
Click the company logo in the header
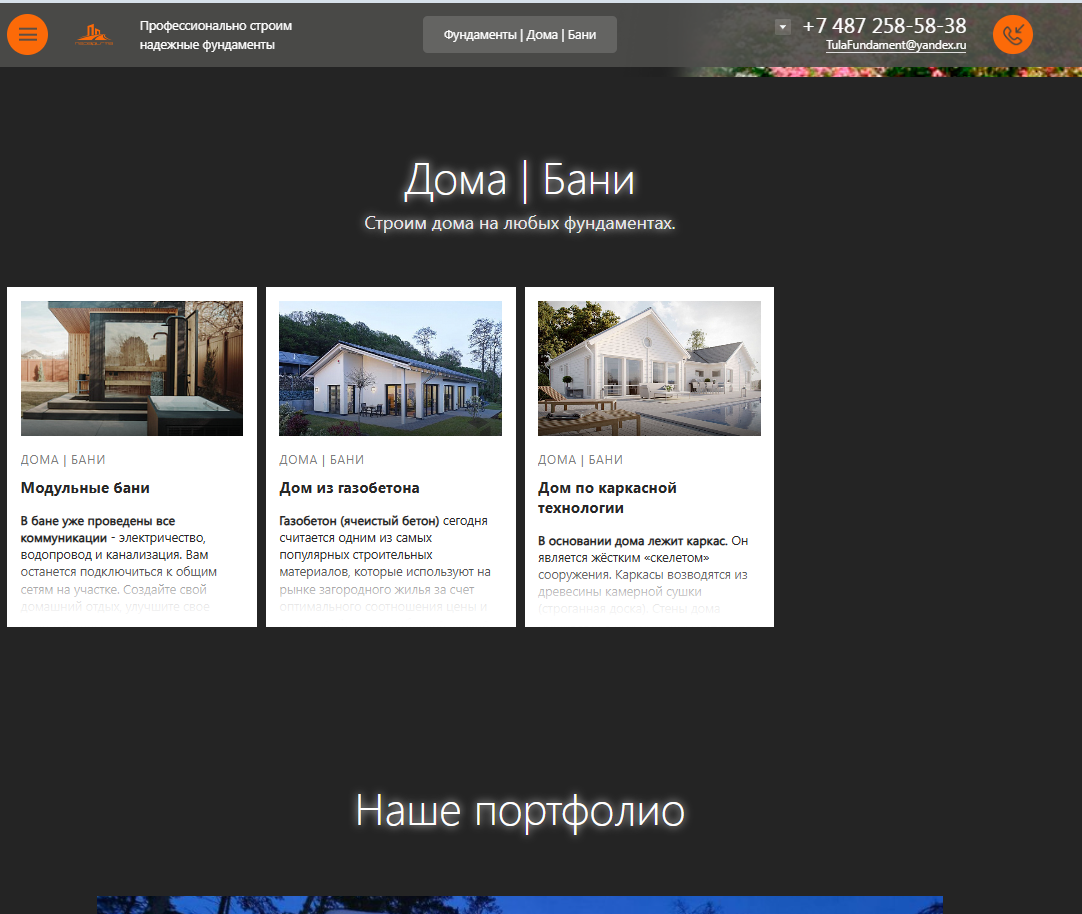click(95, 35)
